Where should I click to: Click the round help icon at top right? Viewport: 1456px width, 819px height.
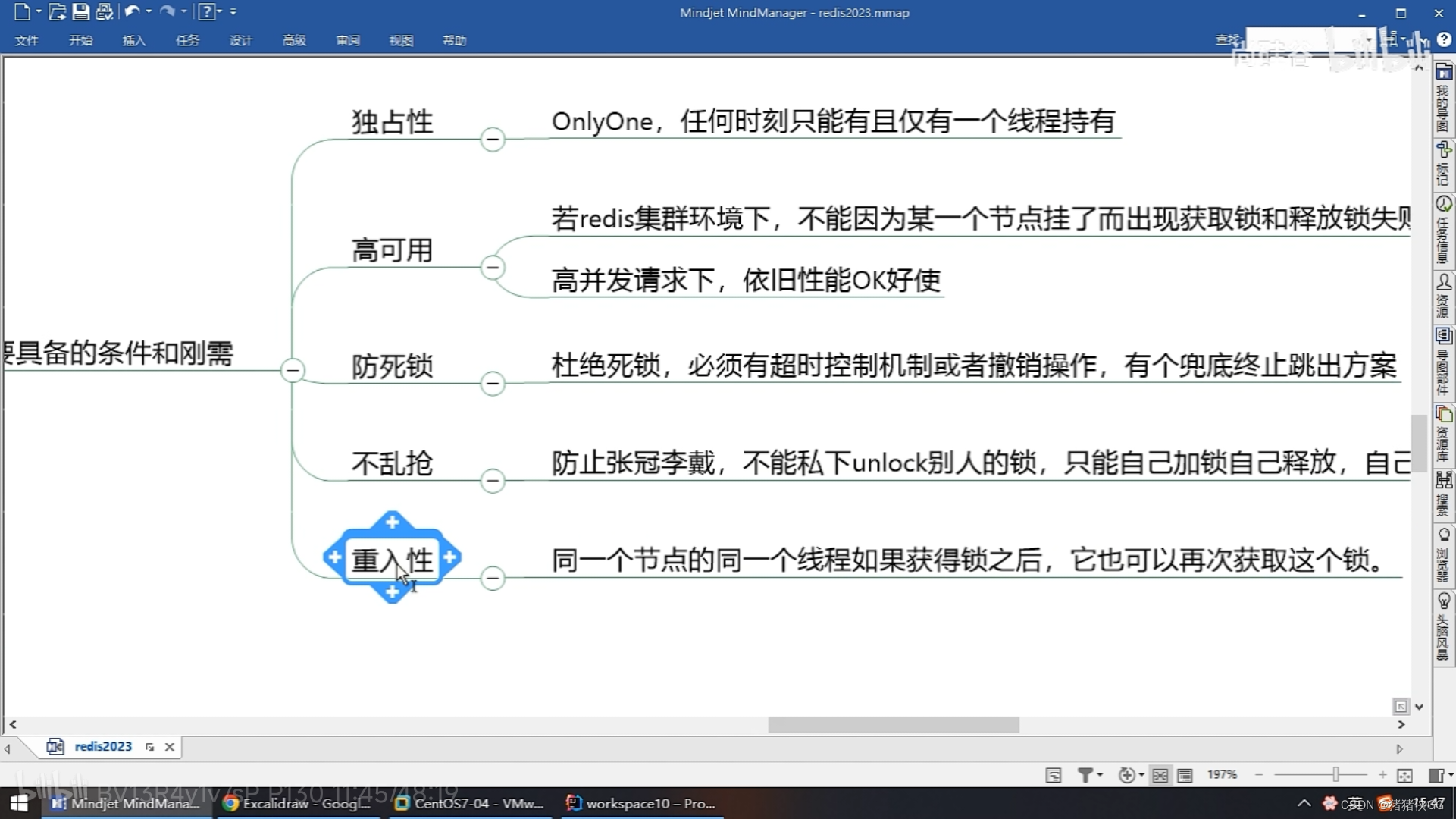(x=1444, y=40)
